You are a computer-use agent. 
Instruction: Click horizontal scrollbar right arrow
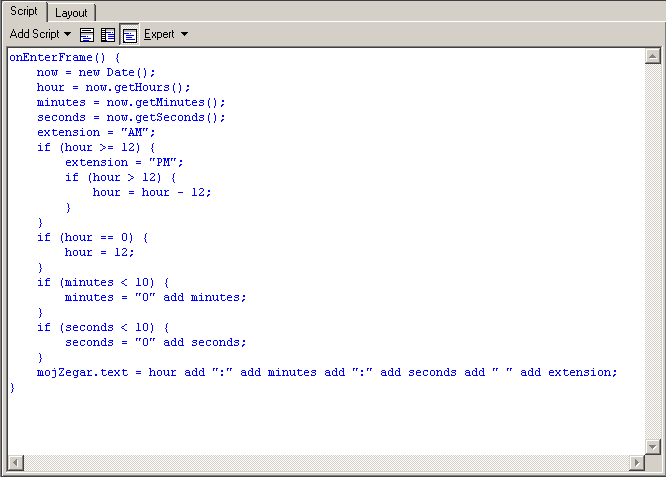(x=637, y=462)
